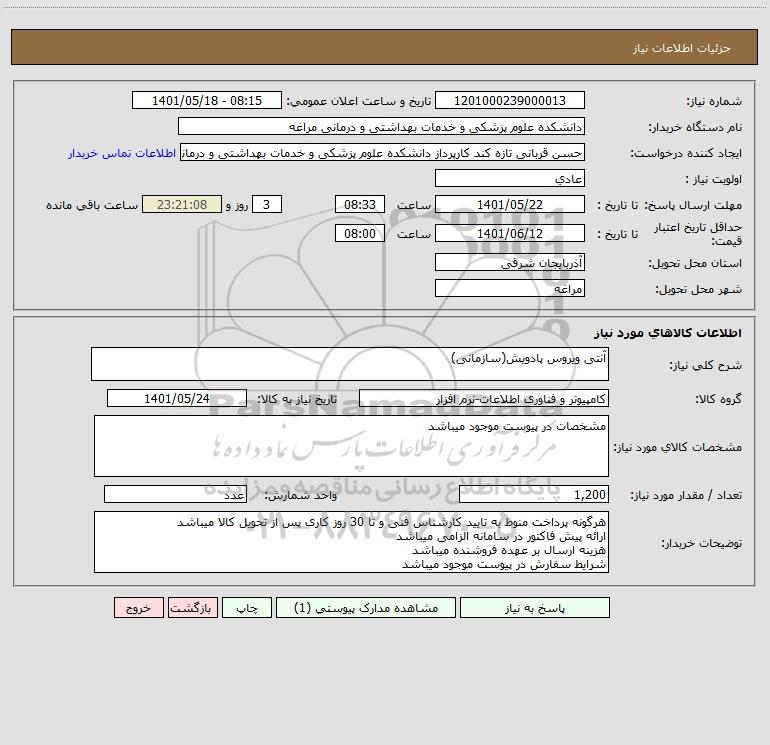Click delivery city field مراغه

pos(510,288)
